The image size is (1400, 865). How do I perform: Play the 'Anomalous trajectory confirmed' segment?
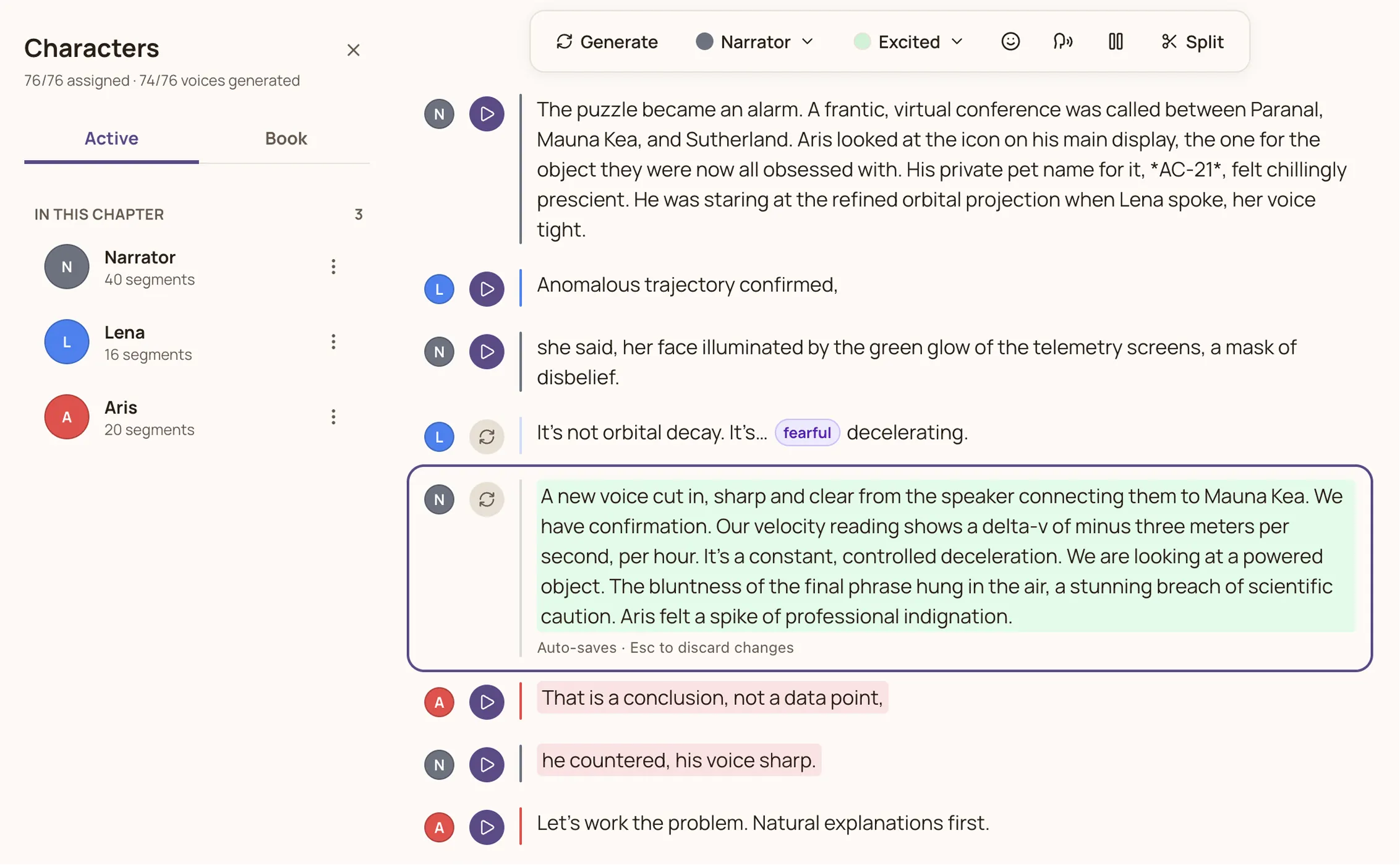point(487,289)
